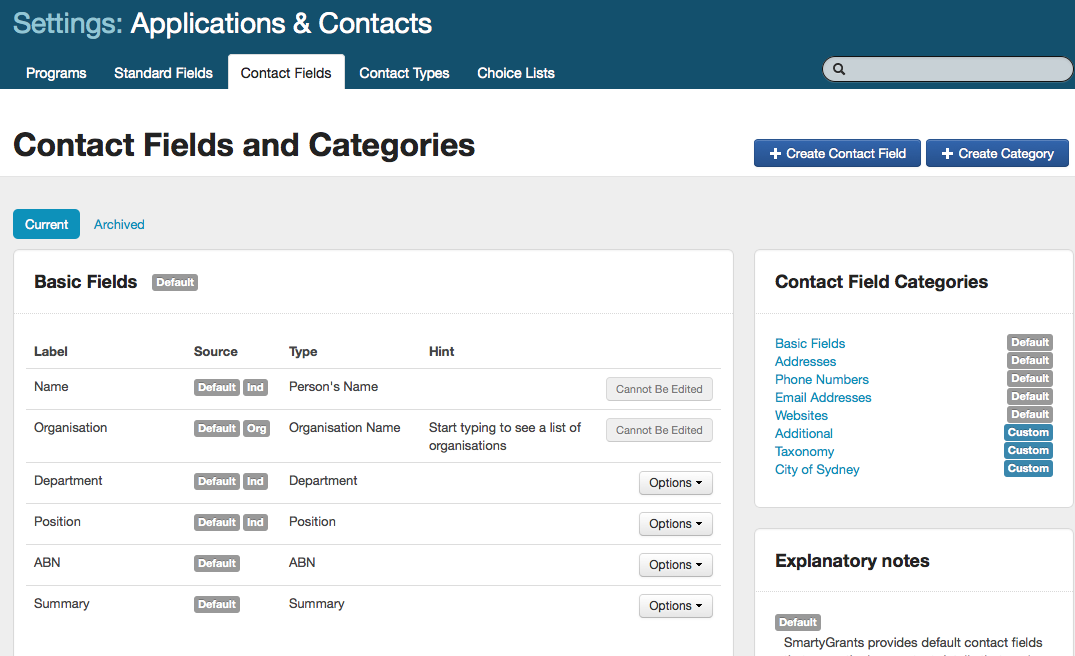This screenshot has width=1075, height=656.
Task: Click the Addresses category link
Action: (x=805, y=362)
